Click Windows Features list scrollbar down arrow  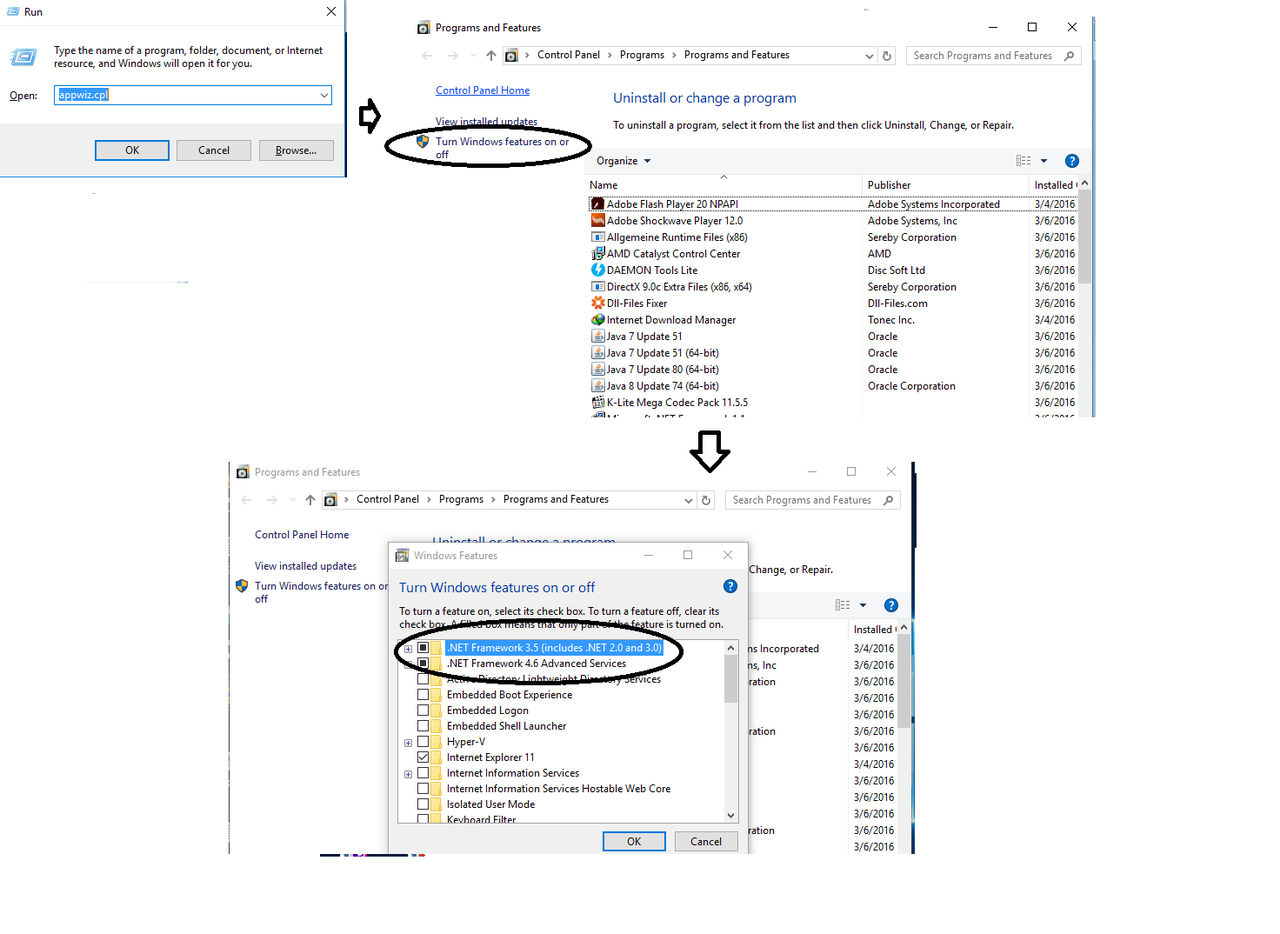[x=731, y=815]
